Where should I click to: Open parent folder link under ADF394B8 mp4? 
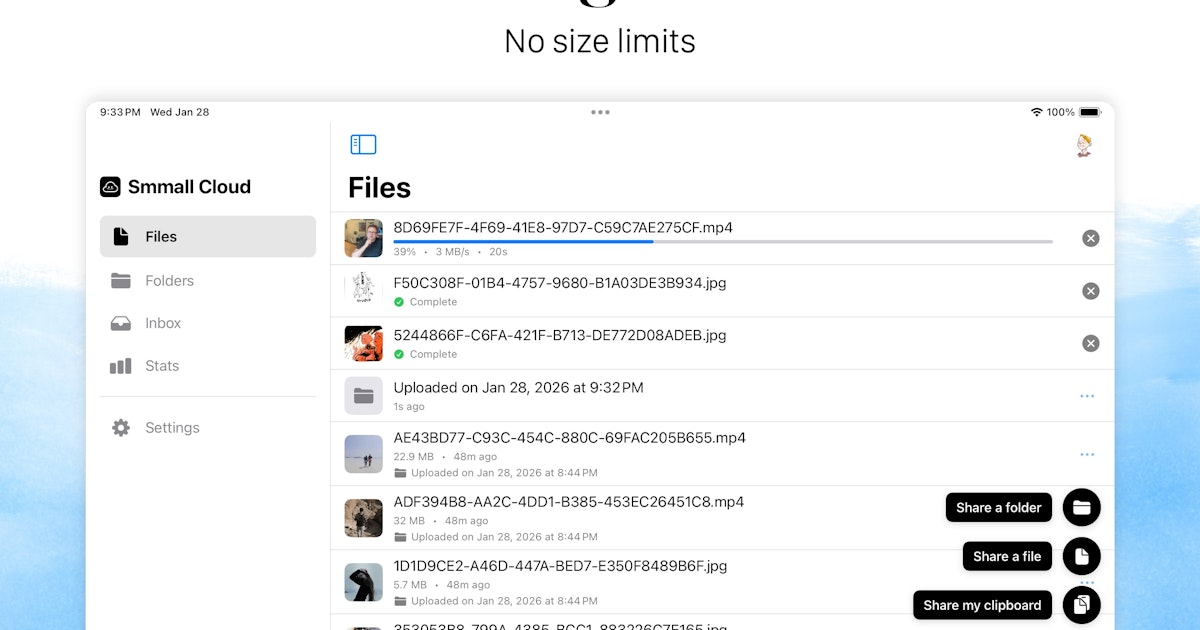click(x=496, y=537)
